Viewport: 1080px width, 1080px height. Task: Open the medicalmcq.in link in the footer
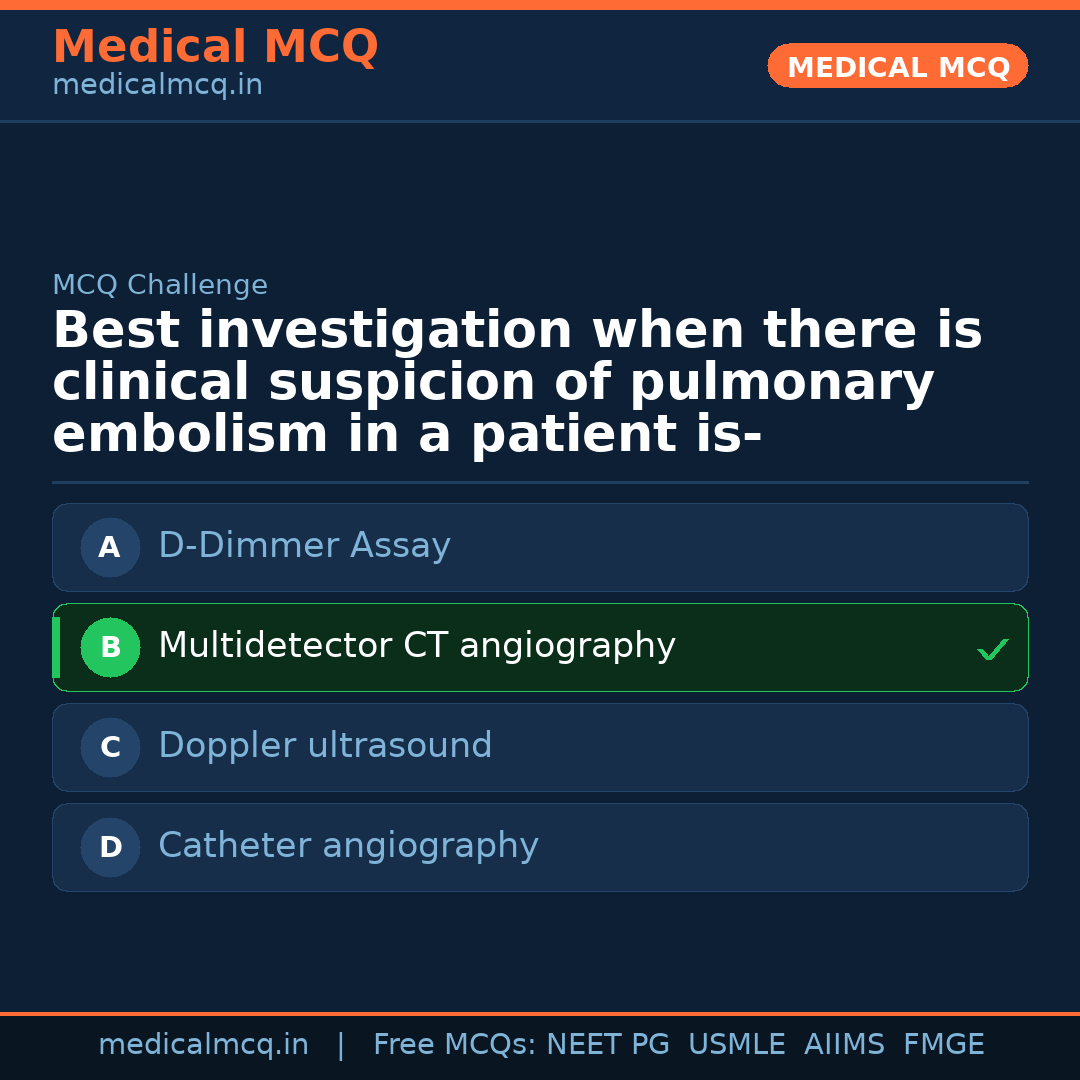point(203,1045)
